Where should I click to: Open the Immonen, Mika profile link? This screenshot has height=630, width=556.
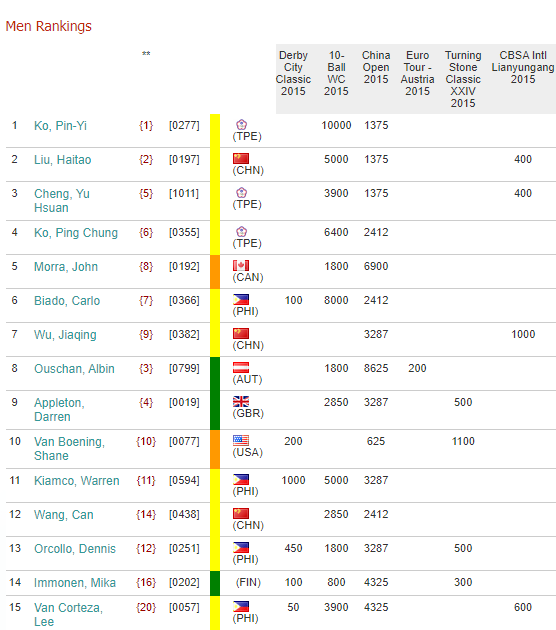75,583
